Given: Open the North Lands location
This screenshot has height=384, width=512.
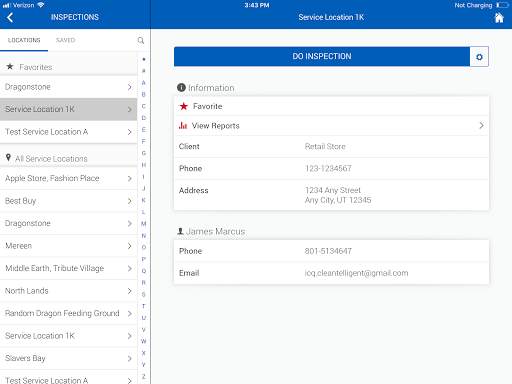Looking at the screenshot, I should coord(68,291).
